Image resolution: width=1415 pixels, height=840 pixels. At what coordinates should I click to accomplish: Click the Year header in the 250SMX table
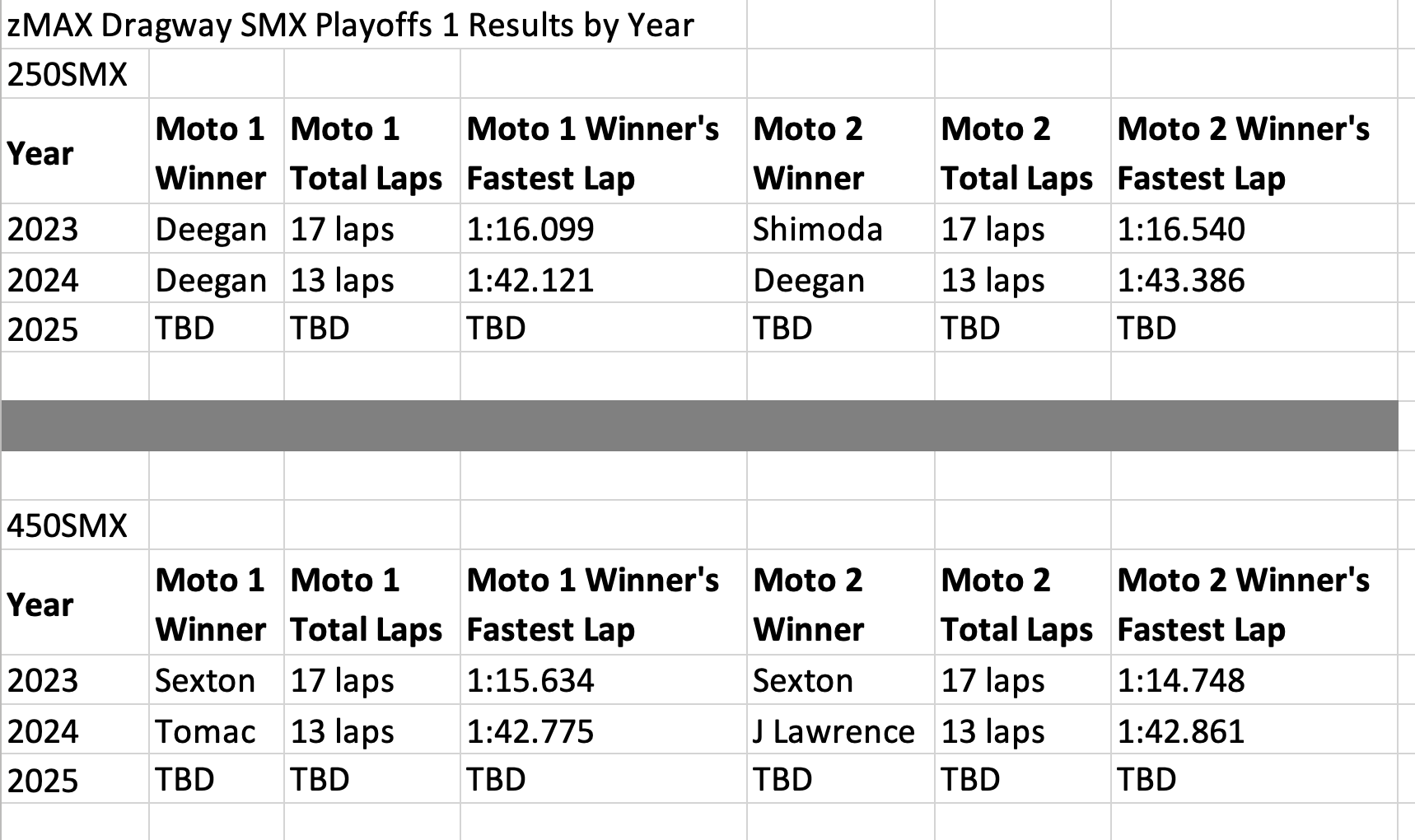click(40, 153)
